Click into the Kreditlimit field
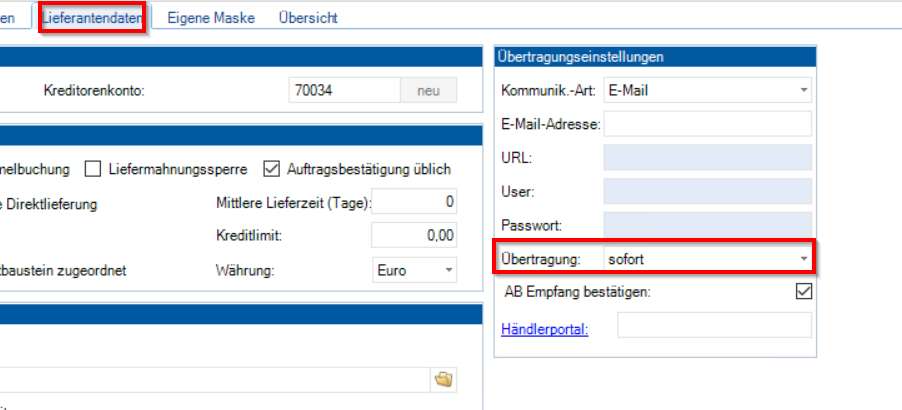 pos(415,236)
